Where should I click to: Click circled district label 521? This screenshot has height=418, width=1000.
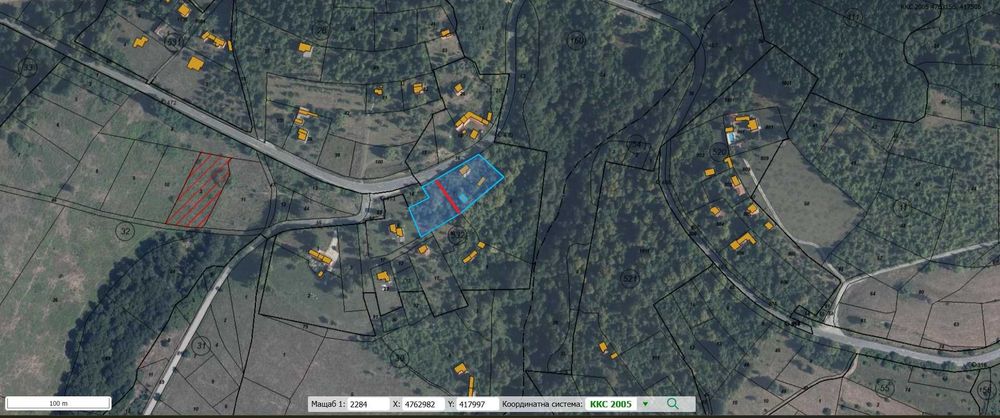(629, 279)
